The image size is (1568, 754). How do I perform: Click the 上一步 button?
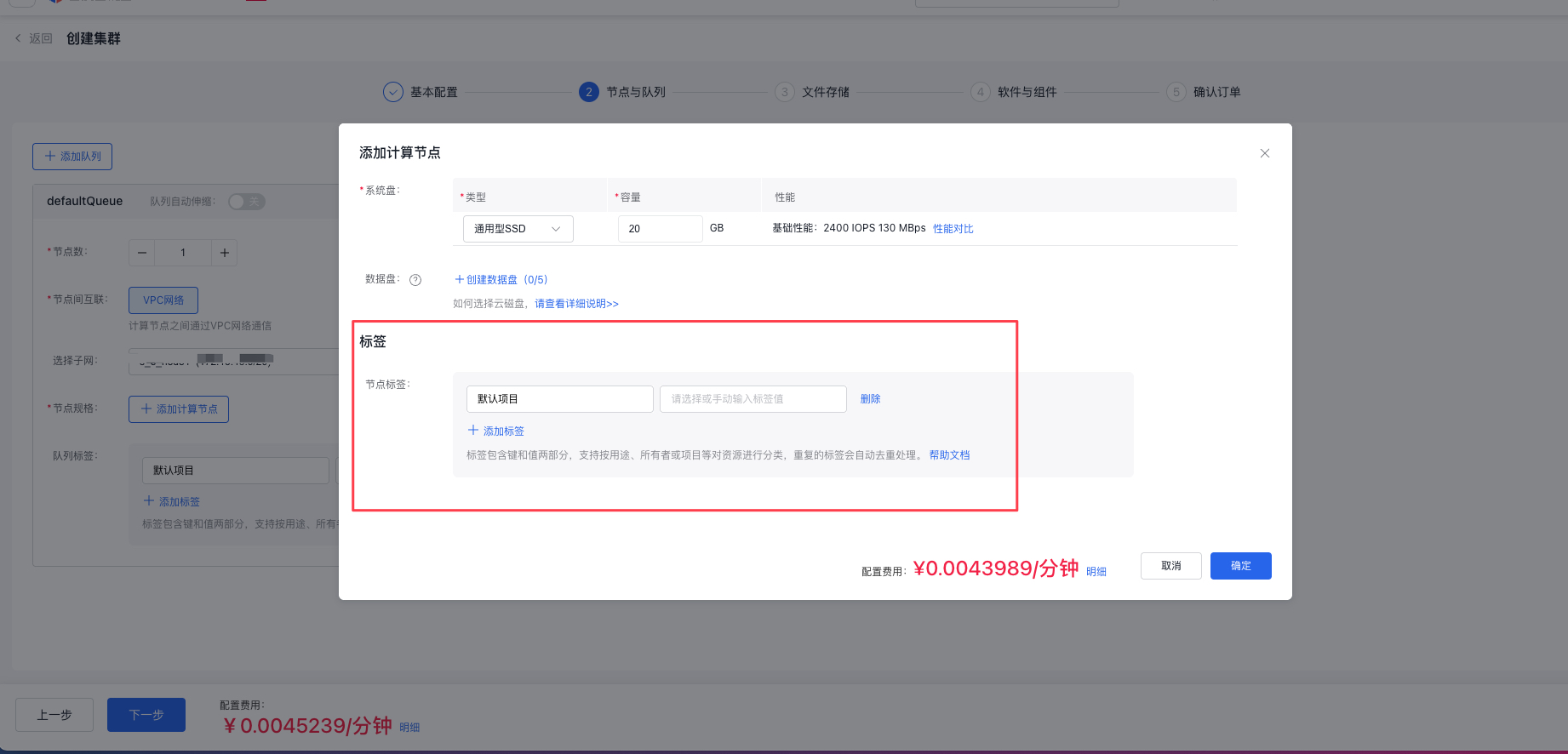pyautogui.click(x=54, y=715)
